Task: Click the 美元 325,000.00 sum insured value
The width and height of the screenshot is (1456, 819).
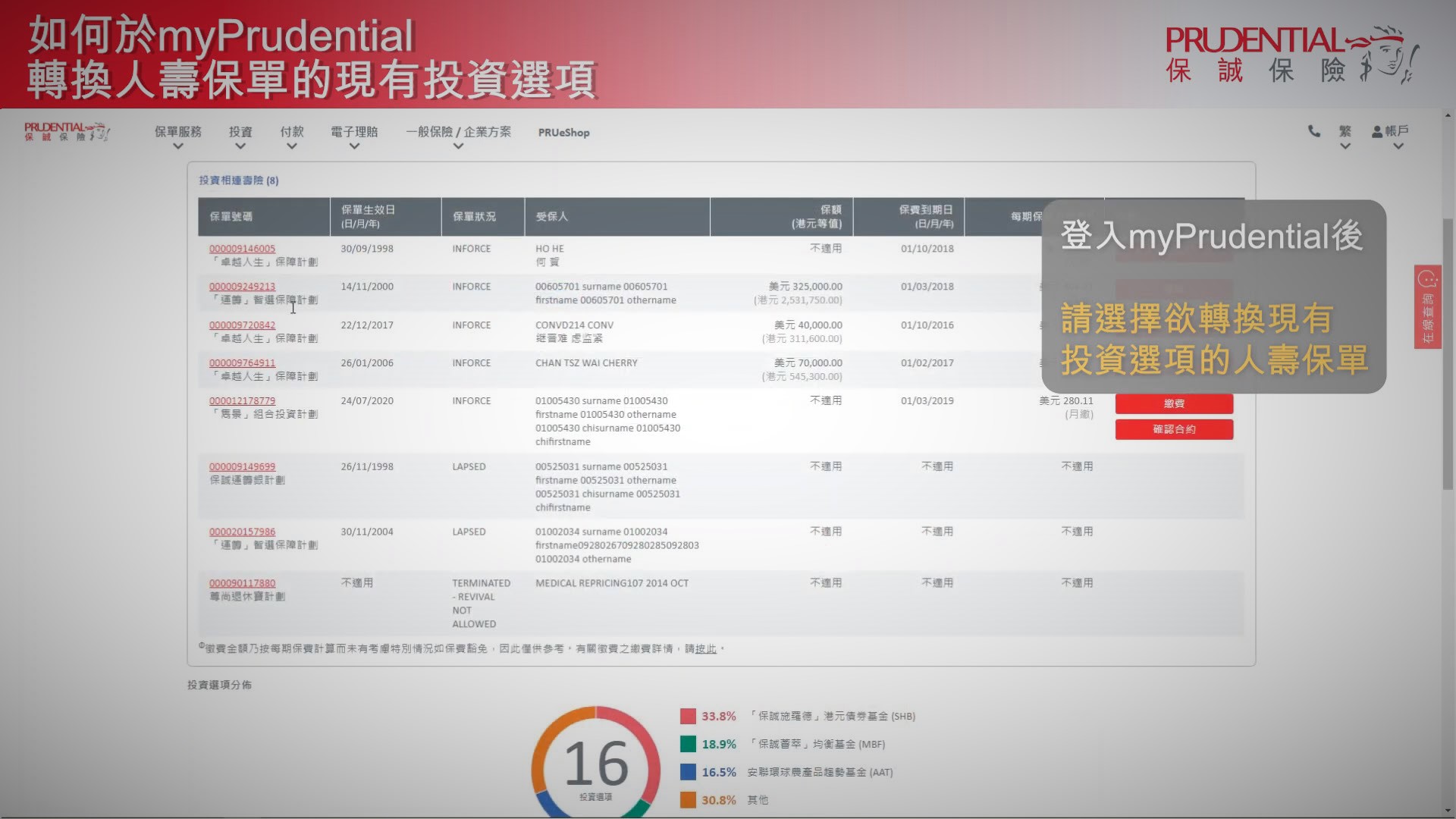Action: point(805,287)
